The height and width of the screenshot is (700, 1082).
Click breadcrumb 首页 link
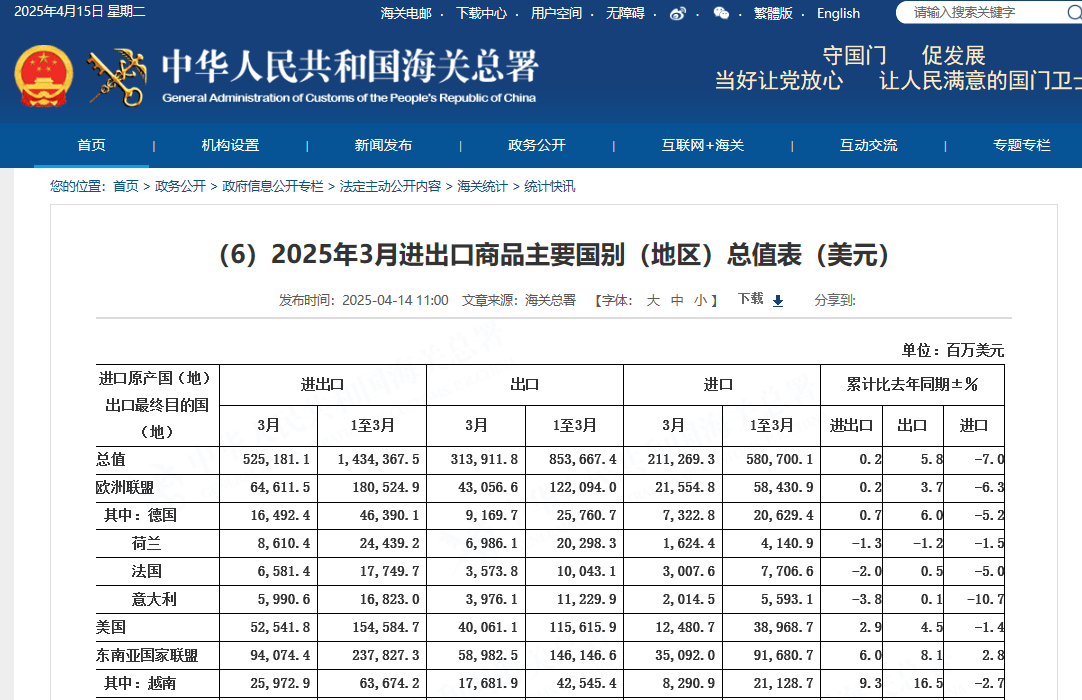click(126, 186)
